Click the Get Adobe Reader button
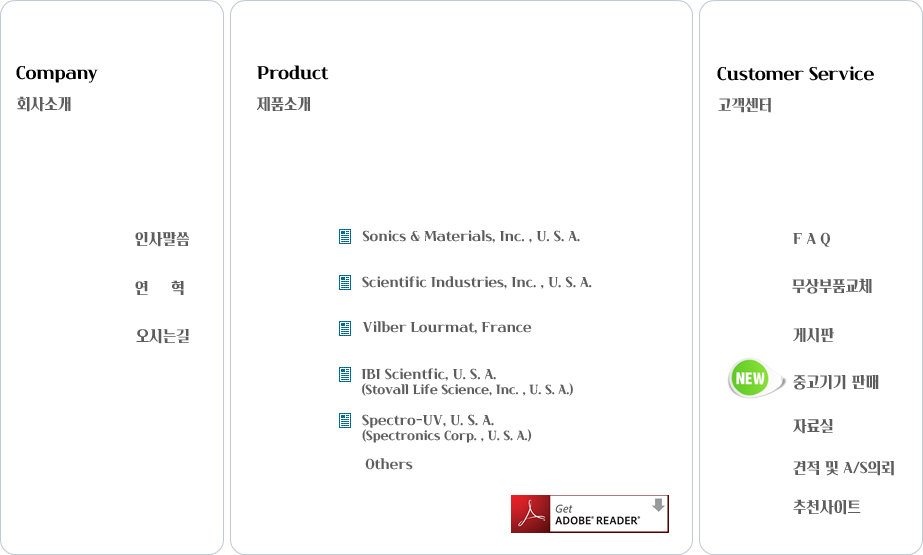This screenshot has height=555, width=923. (x=590, y=514)
